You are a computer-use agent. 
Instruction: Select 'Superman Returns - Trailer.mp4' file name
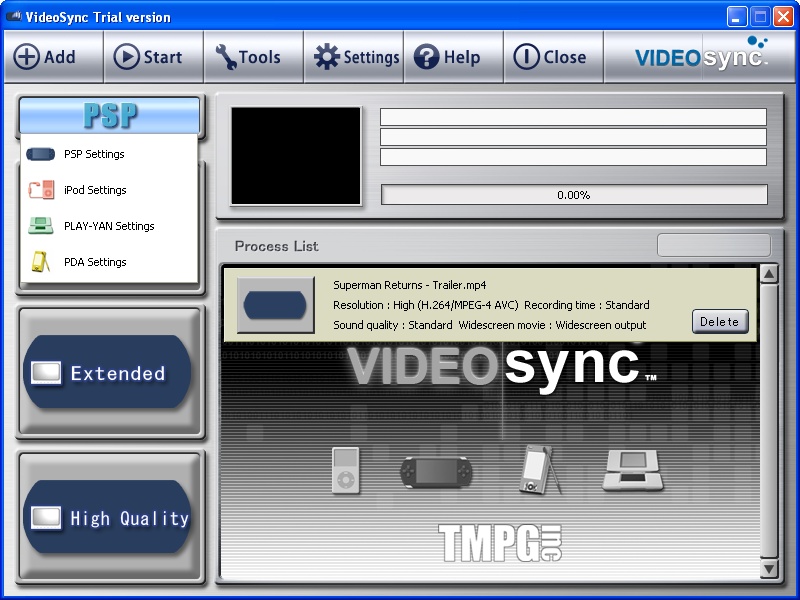410,285
